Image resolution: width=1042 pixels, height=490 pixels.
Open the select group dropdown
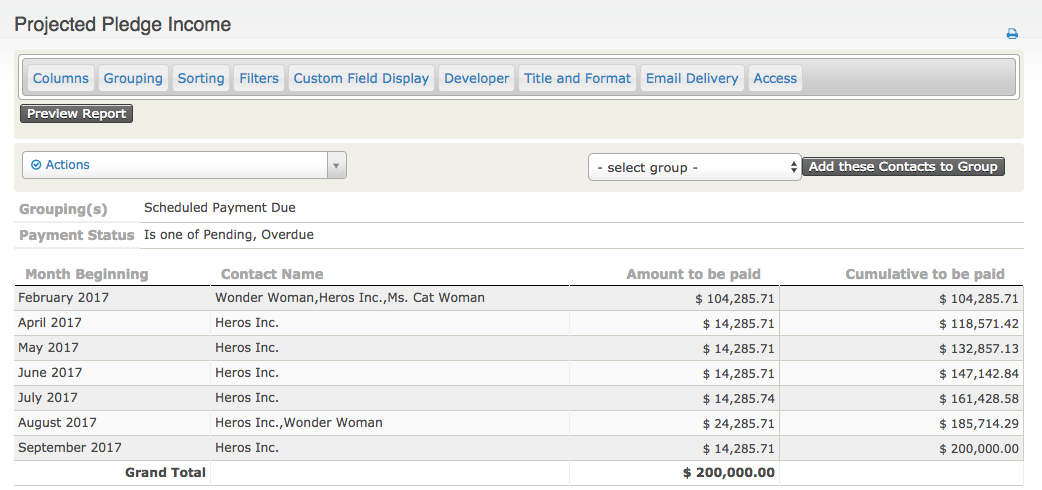(694, 168)
